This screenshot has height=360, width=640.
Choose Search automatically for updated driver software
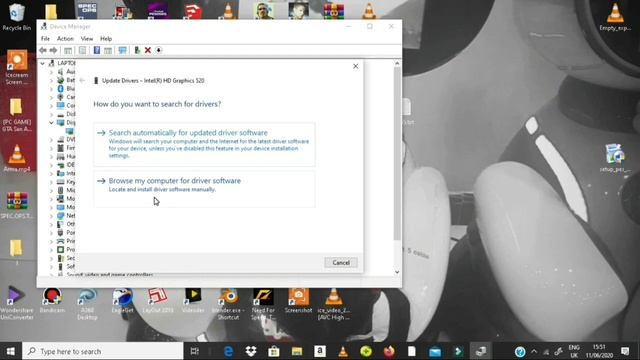[x=204, y=144]
